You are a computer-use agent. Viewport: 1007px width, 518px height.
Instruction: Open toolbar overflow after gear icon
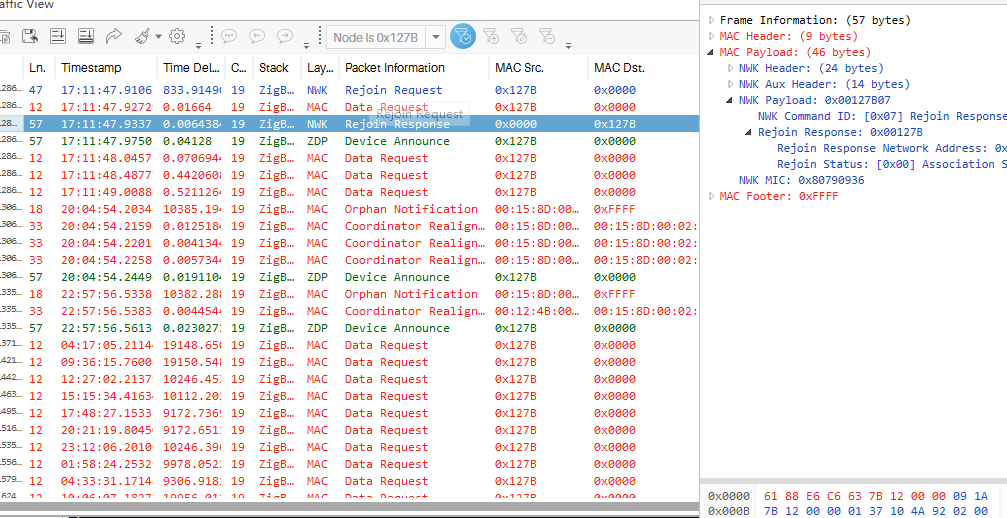(198, 45)
